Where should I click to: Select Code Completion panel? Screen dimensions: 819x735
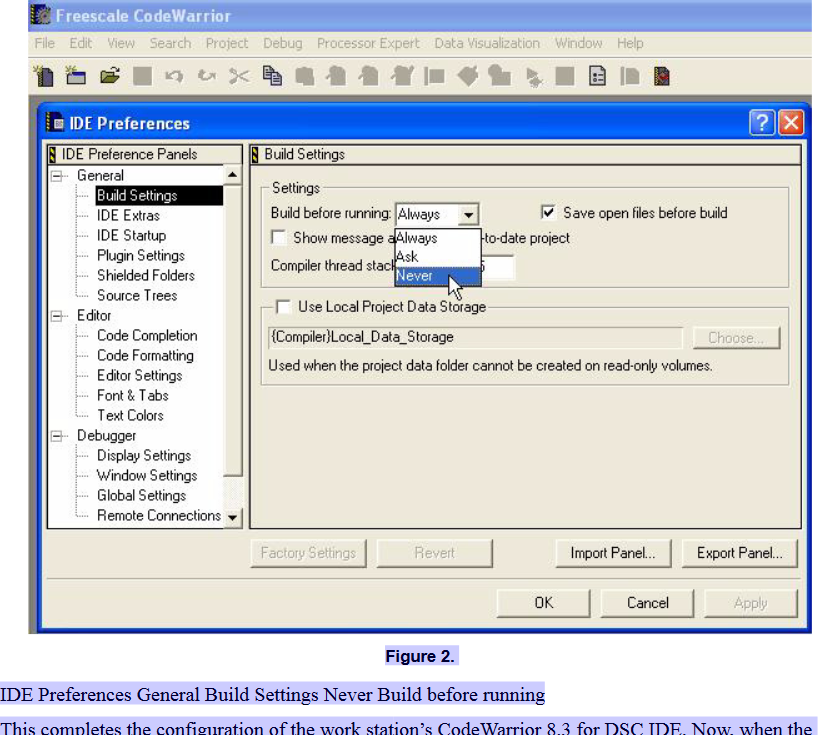pos(147,335)
